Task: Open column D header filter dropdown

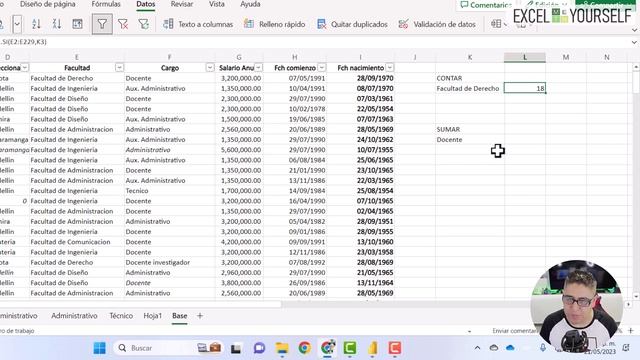Action: [24, 67]
